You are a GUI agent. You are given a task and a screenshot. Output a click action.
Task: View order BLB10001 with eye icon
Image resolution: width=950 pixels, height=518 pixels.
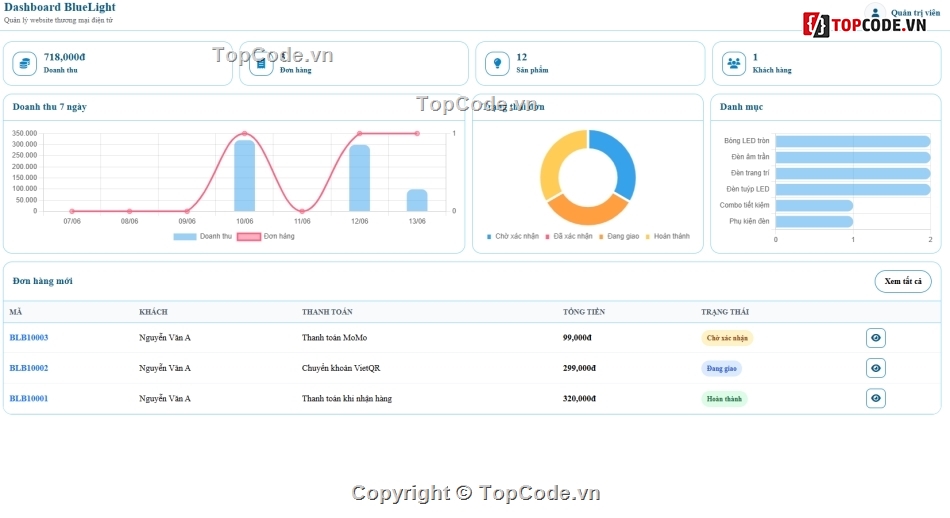(875, 398)
